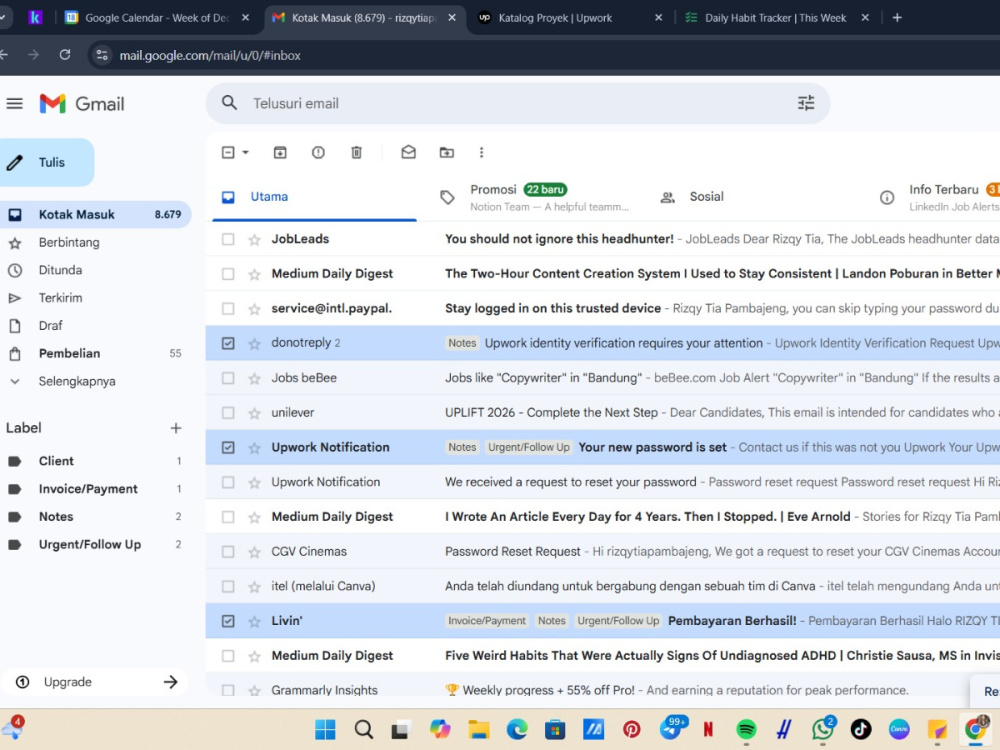Click the search options filter icon
The image size is (1000, 750).
point(805,103)
